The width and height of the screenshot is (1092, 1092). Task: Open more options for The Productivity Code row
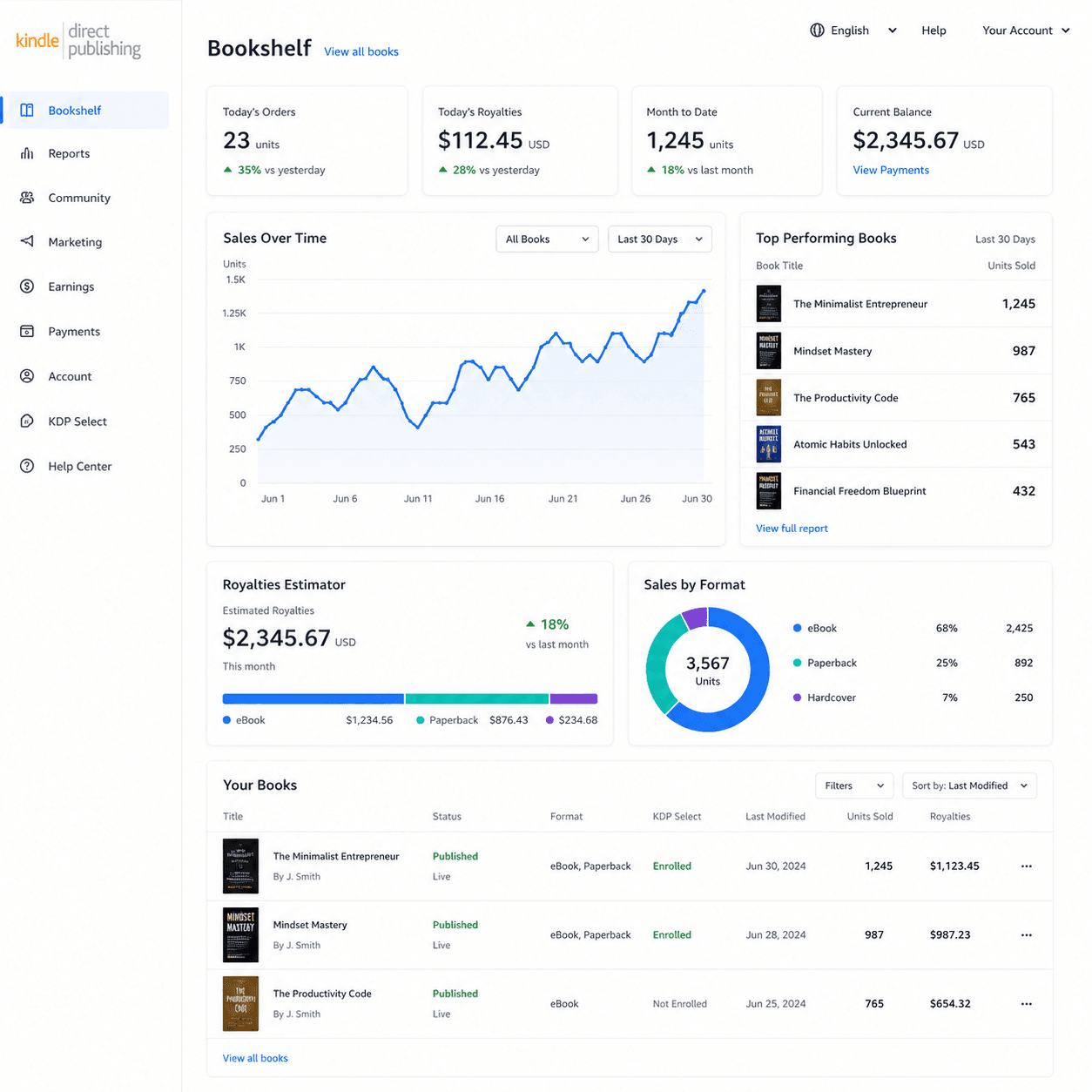(x=1027, y=1004)
